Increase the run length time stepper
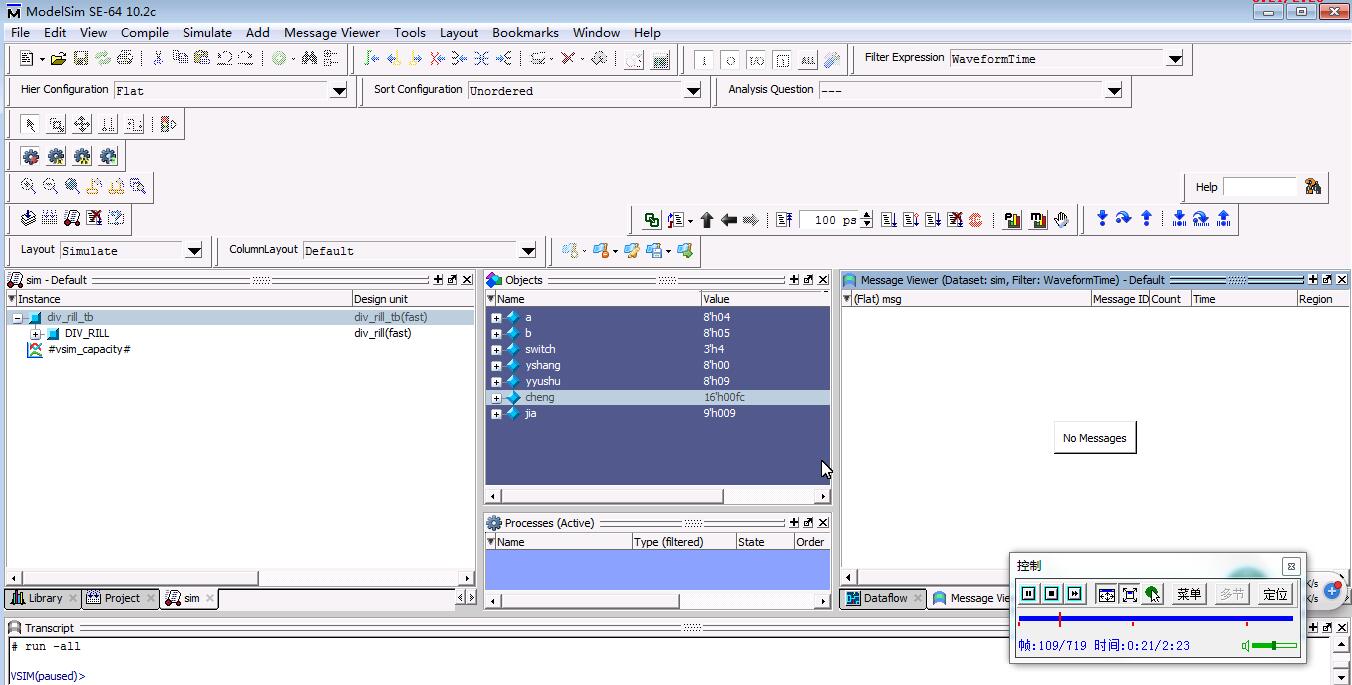 click(867, 215)
